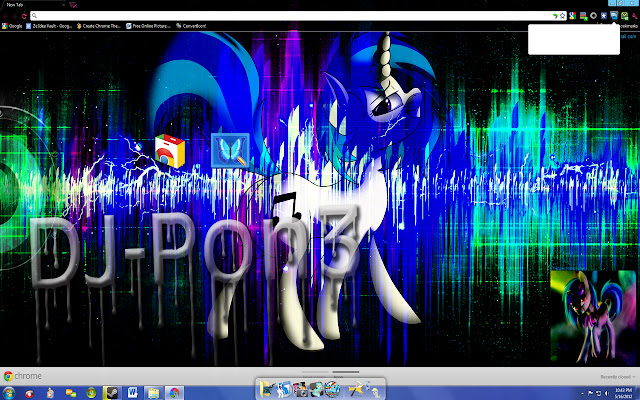Open the Create Chrome Theme bookmark
This screenshot has width=640, height=400.
tap(99, 26)
